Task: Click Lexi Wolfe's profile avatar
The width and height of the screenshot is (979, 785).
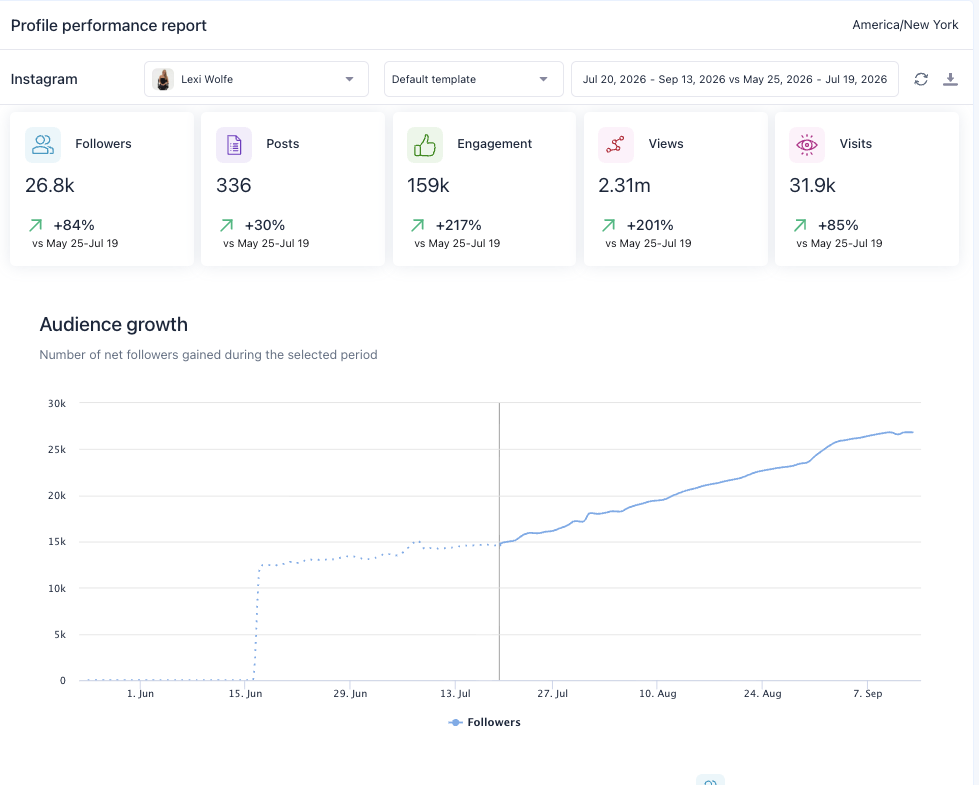Action: (163, 79)
